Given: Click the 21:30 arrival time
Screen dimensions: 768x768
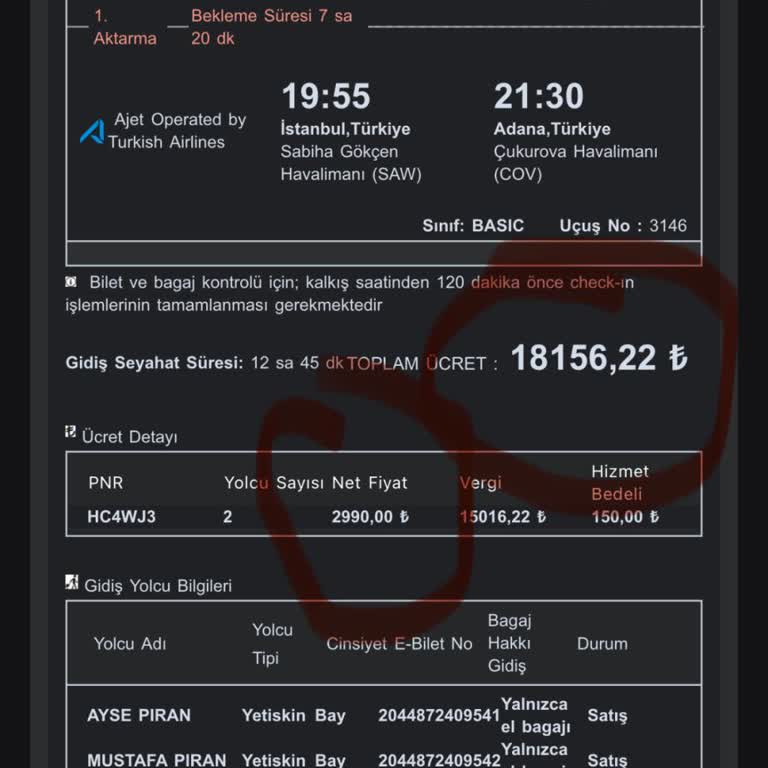Looking at the screenshot, I should pyautogui.click(x=538, y=96).
